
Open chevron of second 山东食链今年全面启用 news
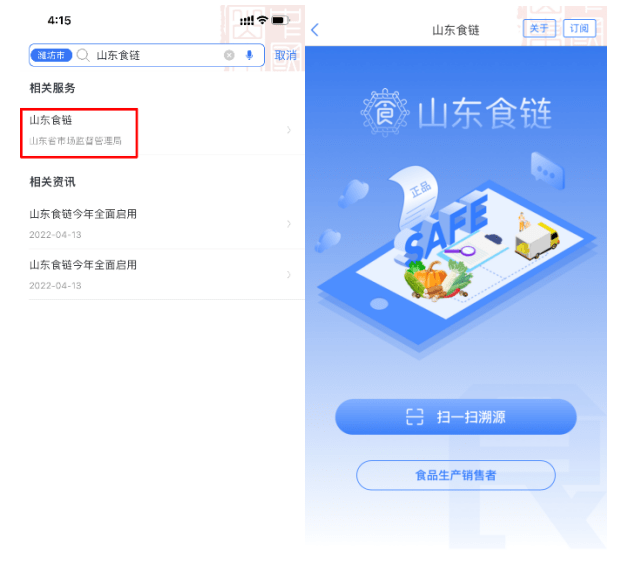pos(289,274)
